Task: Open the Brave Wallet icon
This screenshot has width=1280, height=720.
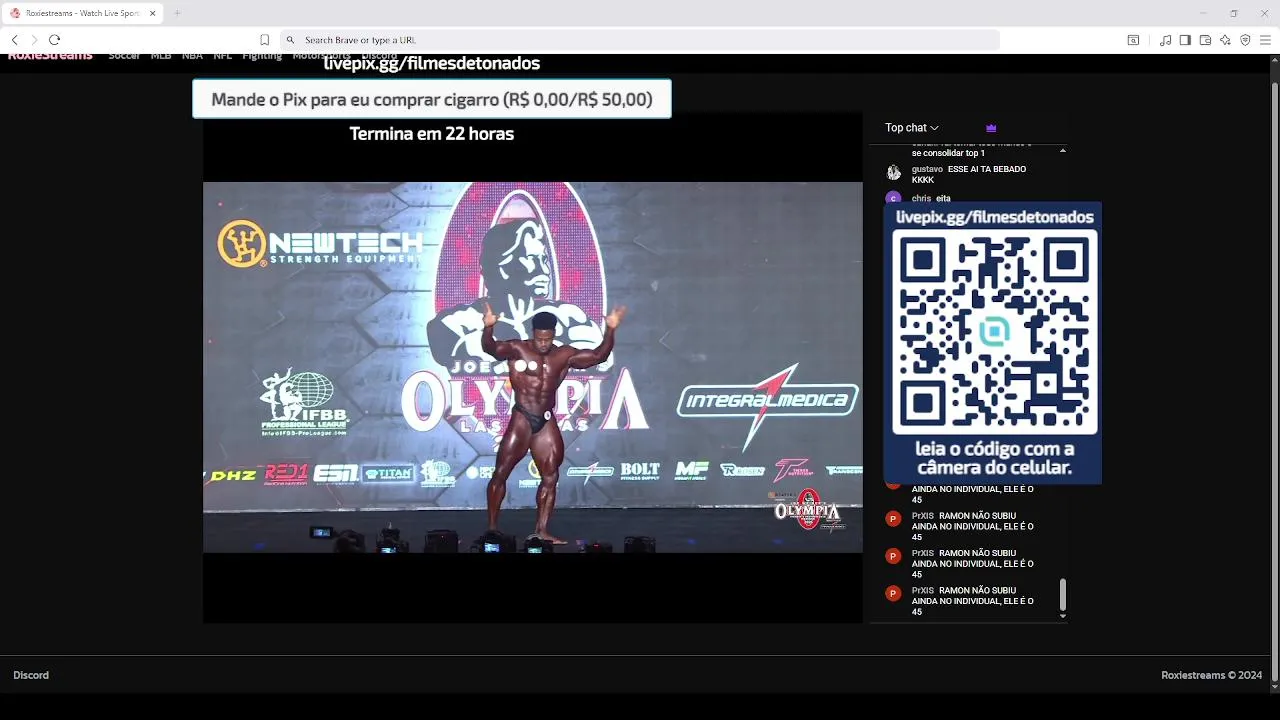Action: pyautogui.click(x=1205, y=40)
